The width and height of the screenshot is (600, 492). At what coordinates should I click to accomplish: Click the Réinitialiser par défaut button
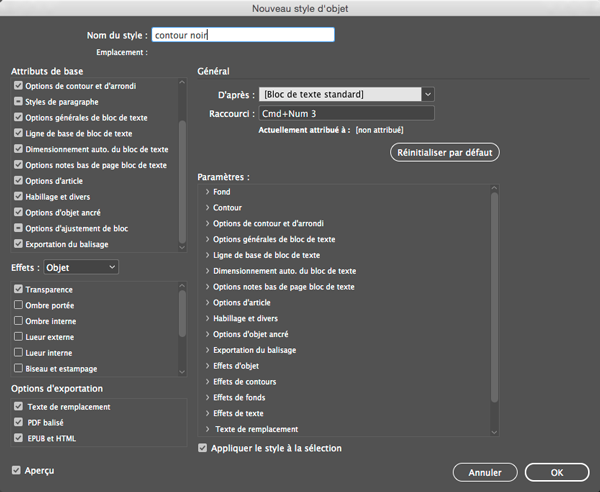point(444,153)
